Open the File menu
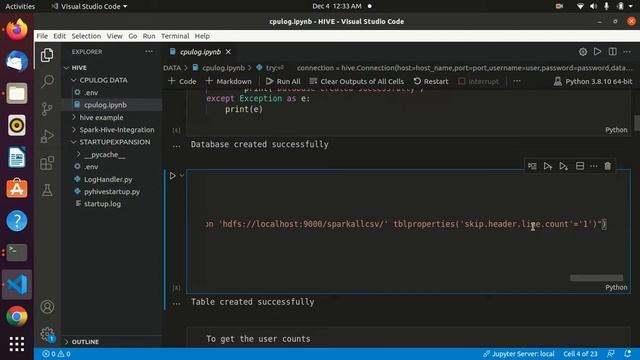The height and width of the screenshot is (360, 640). [x=42, y=36]
